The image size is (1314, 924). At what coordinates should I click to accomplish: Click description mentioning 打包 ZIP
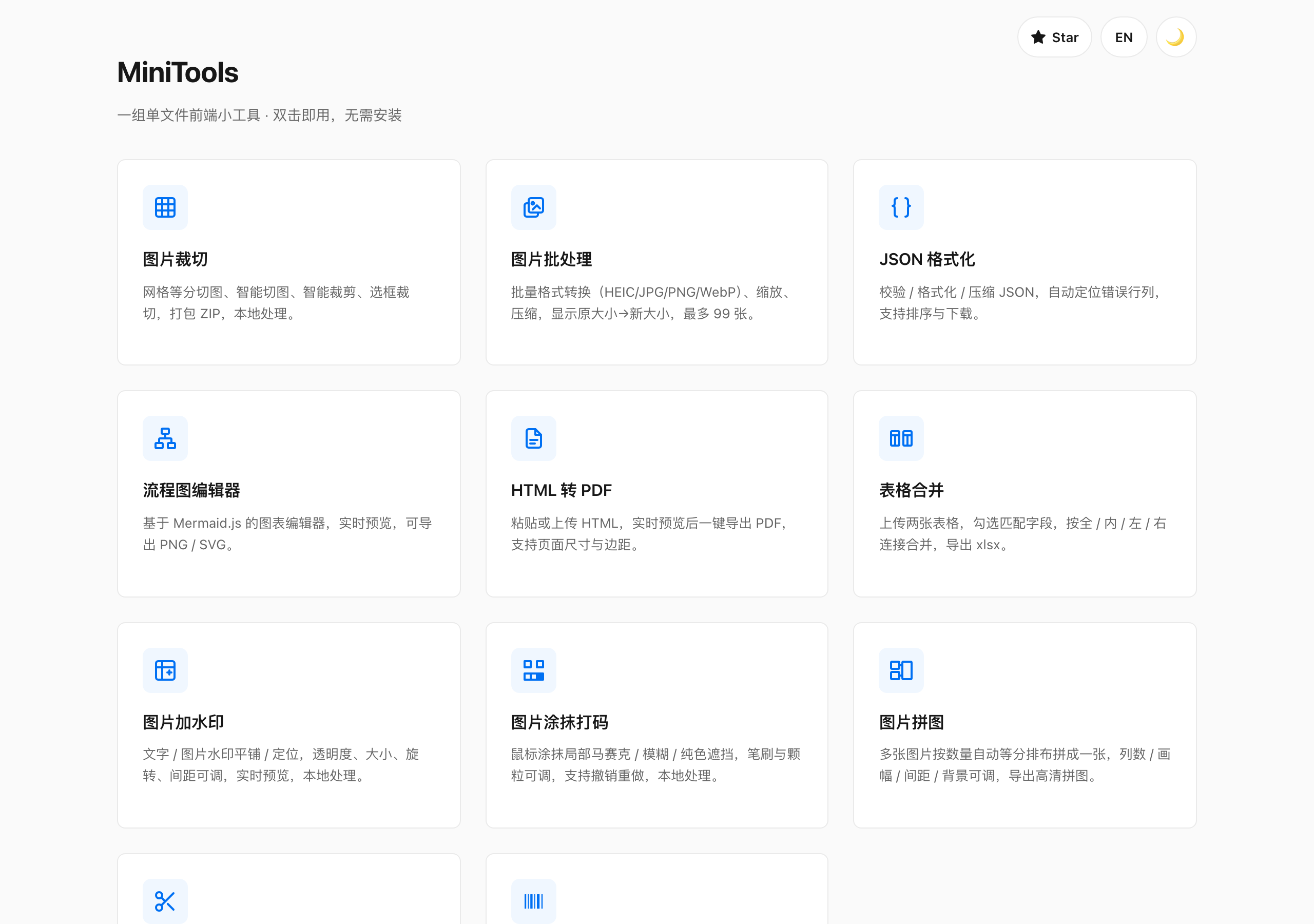click(x=277, y=303)
